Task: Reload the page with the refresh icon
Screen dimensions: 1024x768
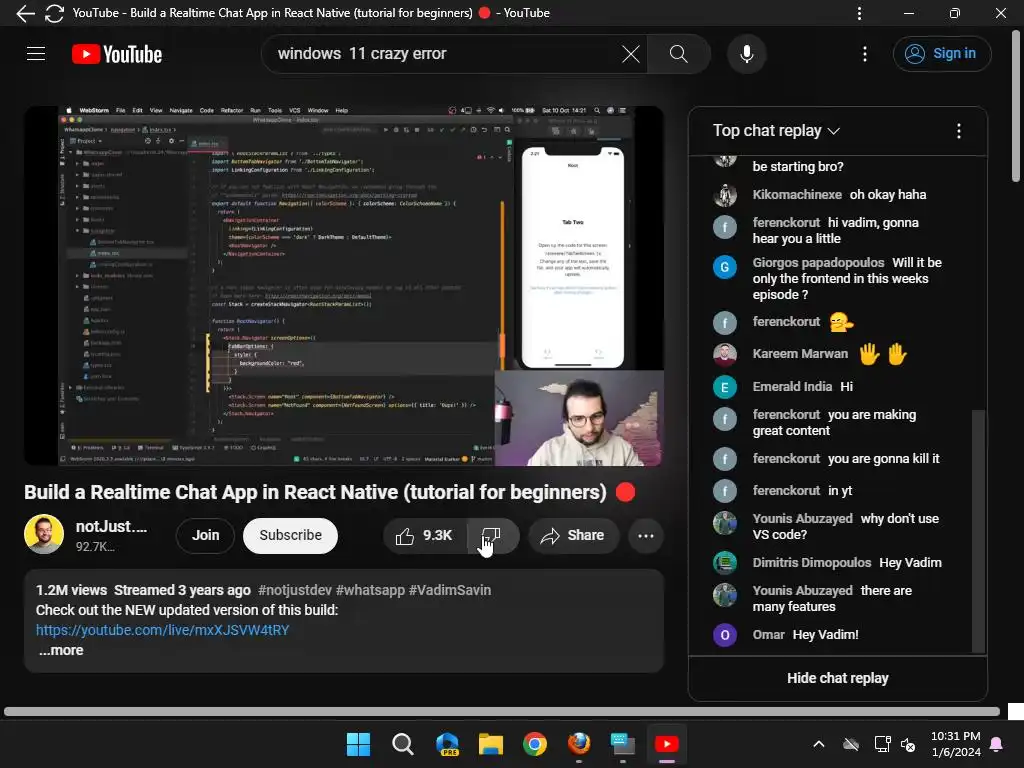Action: 54,13
